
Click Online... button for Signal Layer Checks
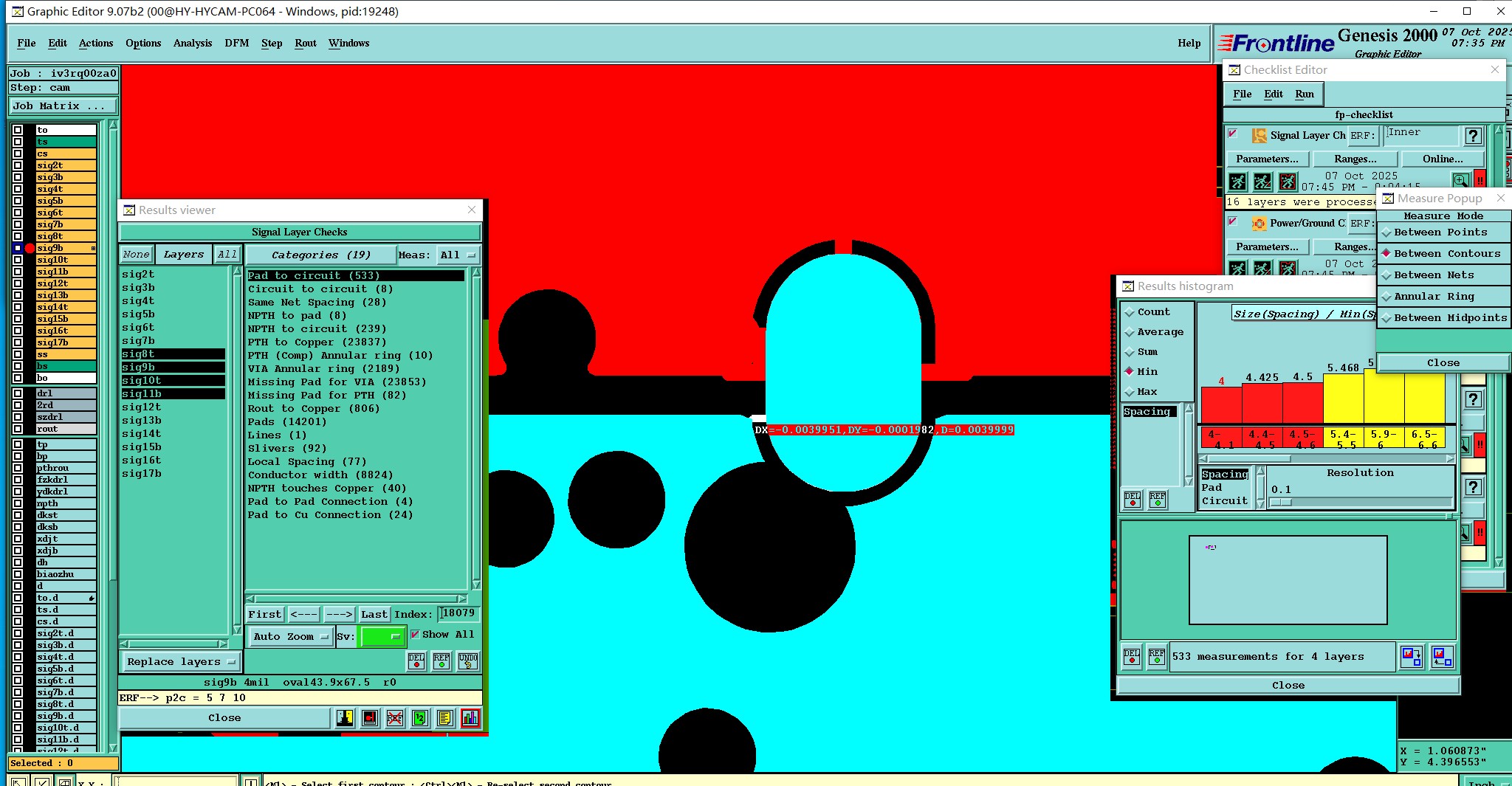(x=1443, y=159)
